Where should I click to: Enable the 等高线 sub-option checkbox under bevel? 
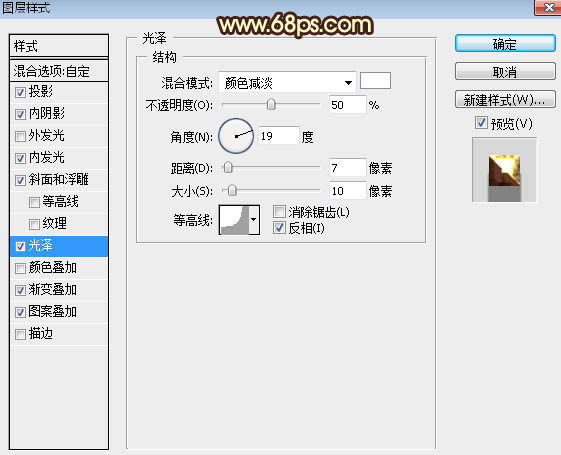click(x=34, y=202)
